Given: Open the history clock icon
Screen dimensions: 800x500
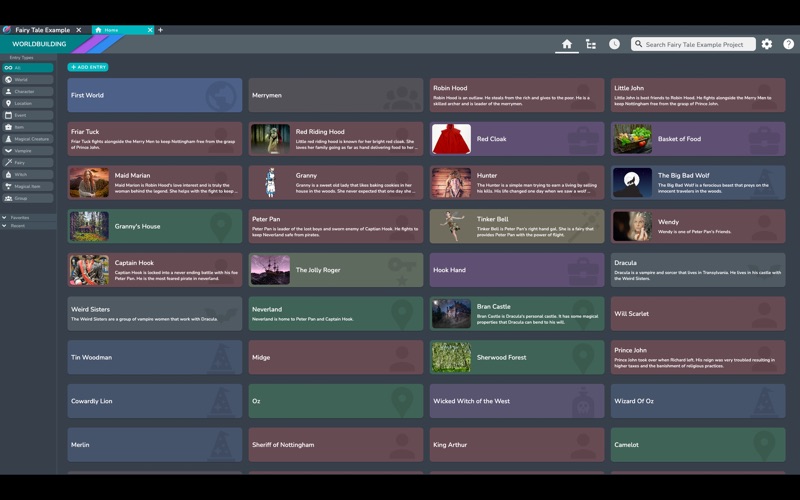Looking at the screenshot, I should coord(614,44).
